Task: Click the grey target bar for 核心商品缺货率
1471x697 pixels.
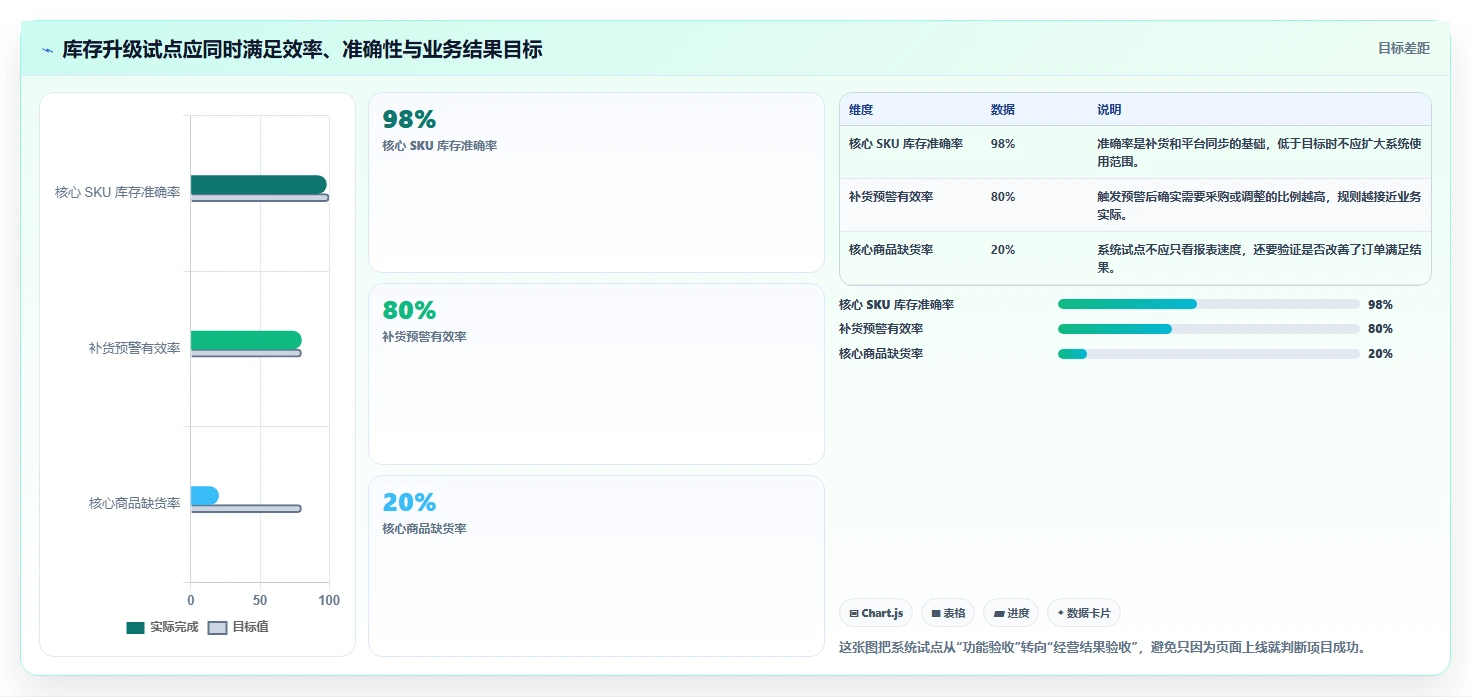Action: (246, 509)
